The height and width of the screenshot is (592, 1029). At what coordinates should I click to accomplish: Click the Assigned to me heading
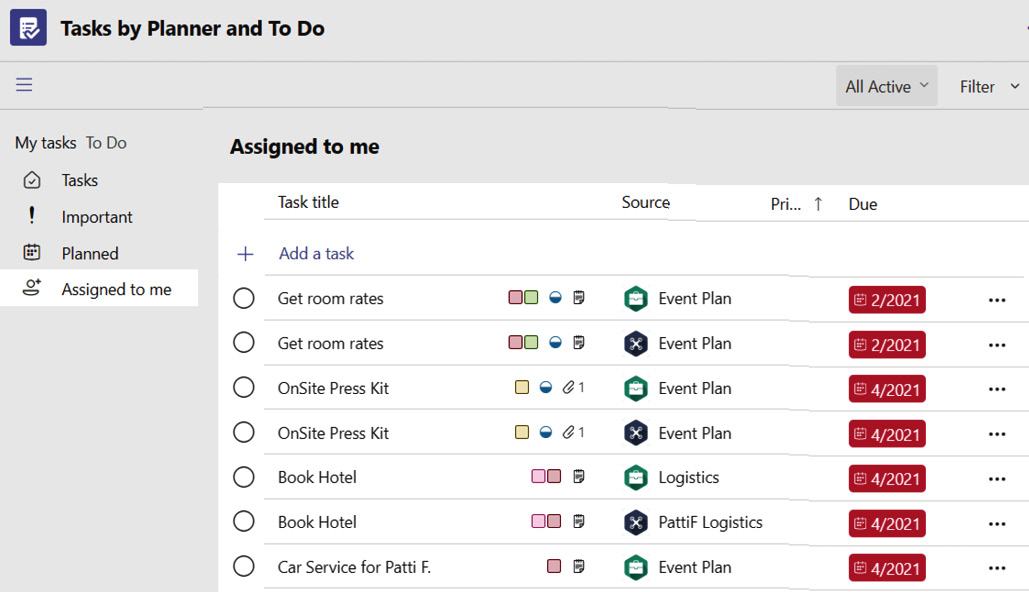point(304,146)
